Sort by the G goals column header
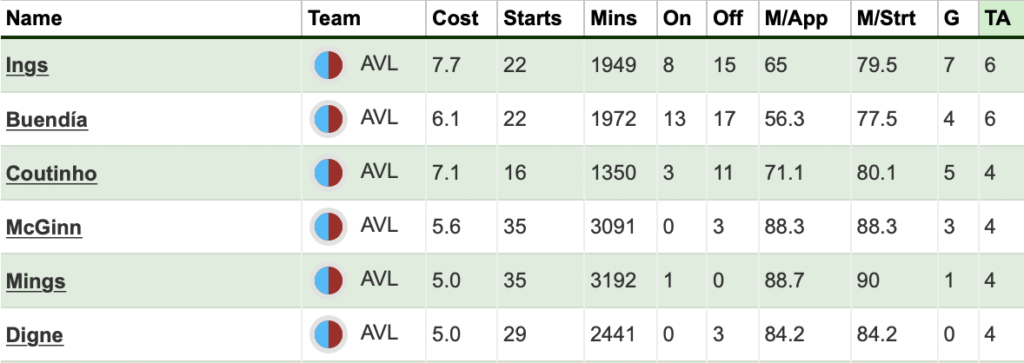1024x363 pixels. (952, 18)
